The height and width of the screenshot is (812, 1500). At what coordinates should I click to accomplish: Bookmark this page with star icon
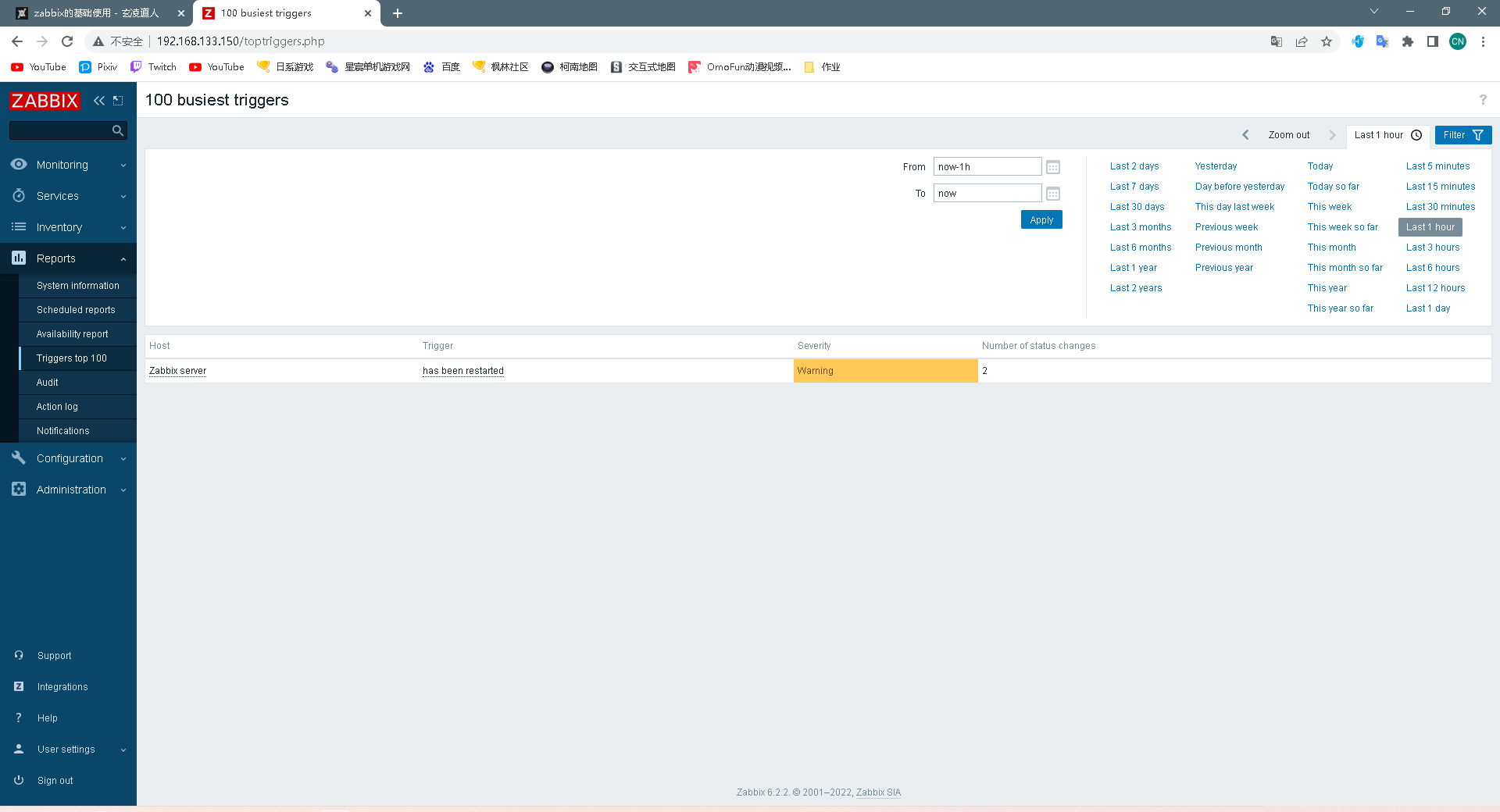(1327, 41)
